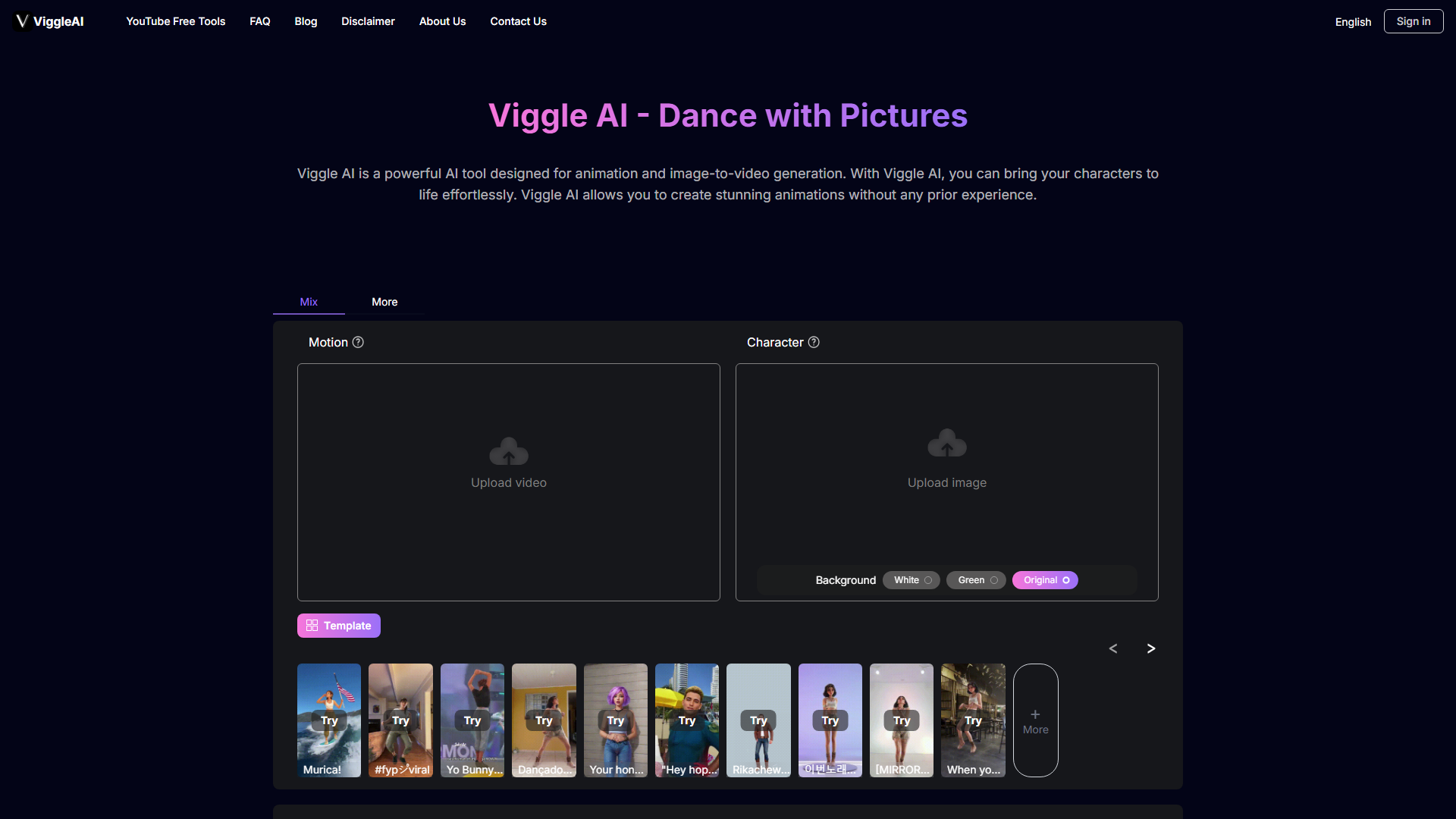The image size is (1456, 819).
Task: Select the Mix tab
Action: pyautogui.click(x=309, y=302)
